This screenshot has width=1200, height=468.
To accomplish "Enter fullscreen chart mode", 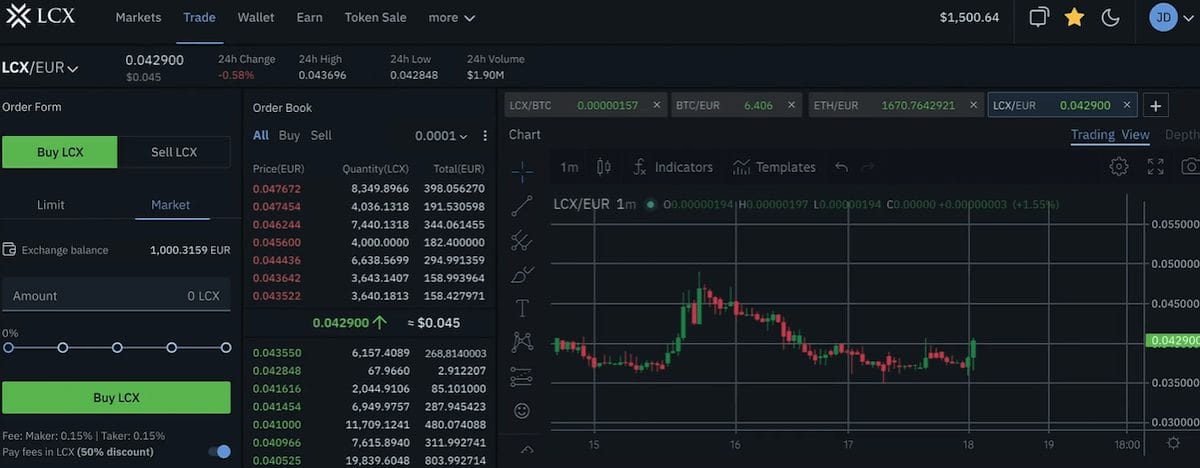I will [1156, 167].
